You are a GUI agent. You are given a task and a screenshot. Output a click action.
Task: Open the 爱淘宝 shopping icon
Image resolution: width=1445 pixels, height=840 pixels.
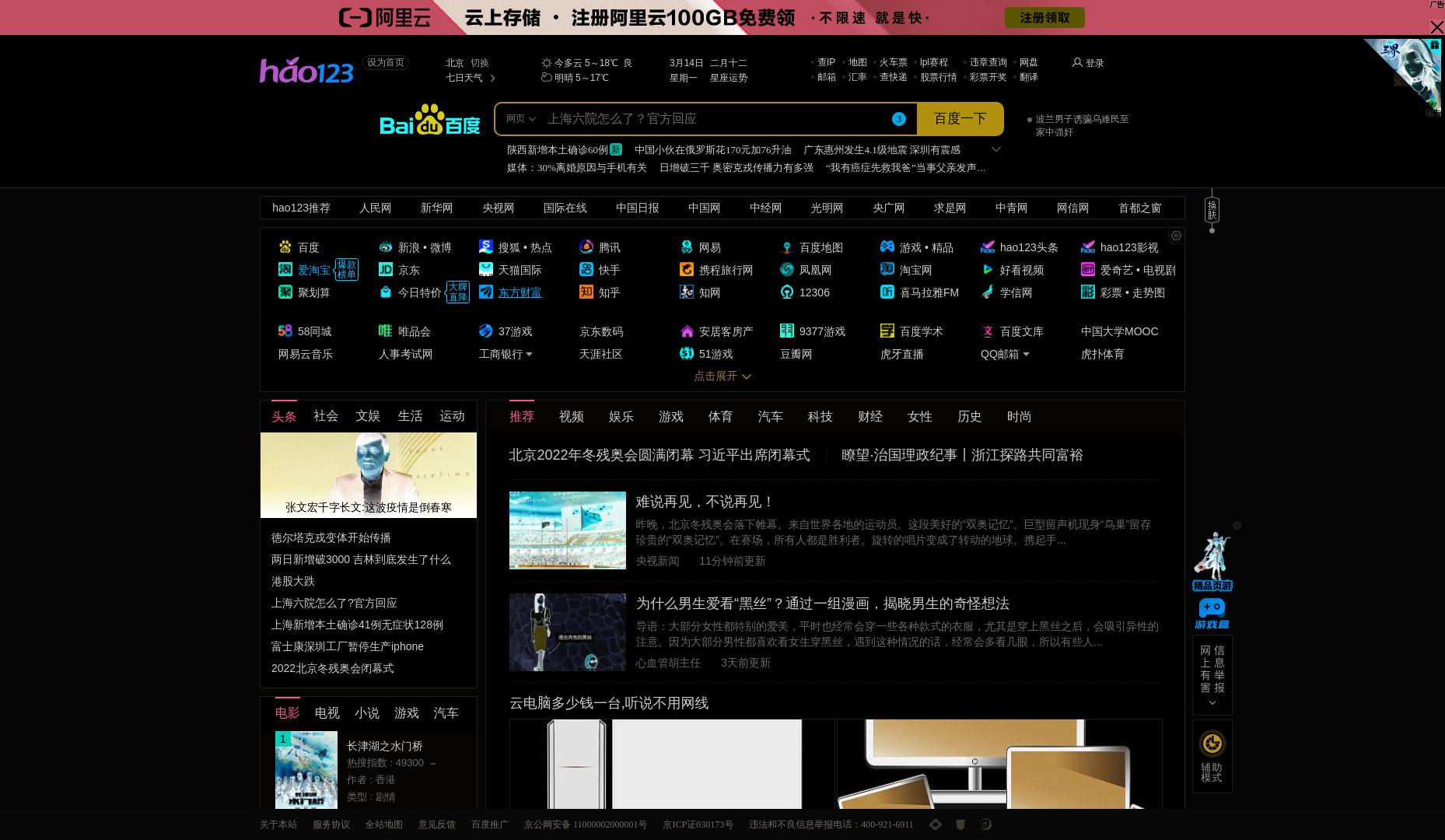[285, 270]
